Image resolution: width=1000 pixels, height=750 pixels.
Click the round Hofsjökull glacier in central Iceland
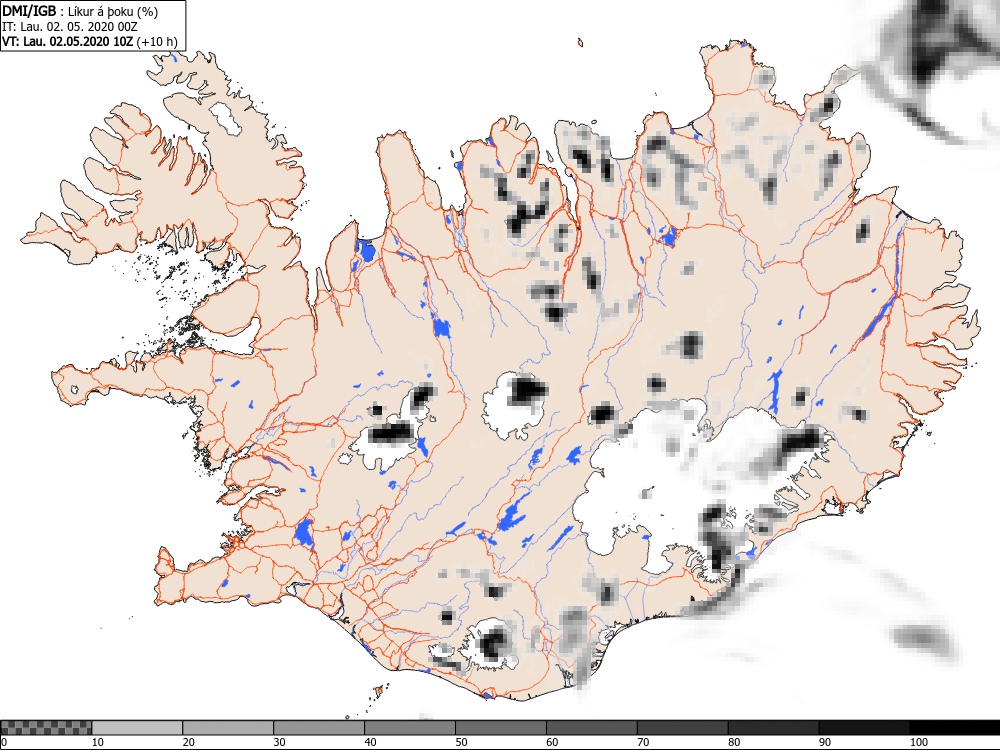515,406
